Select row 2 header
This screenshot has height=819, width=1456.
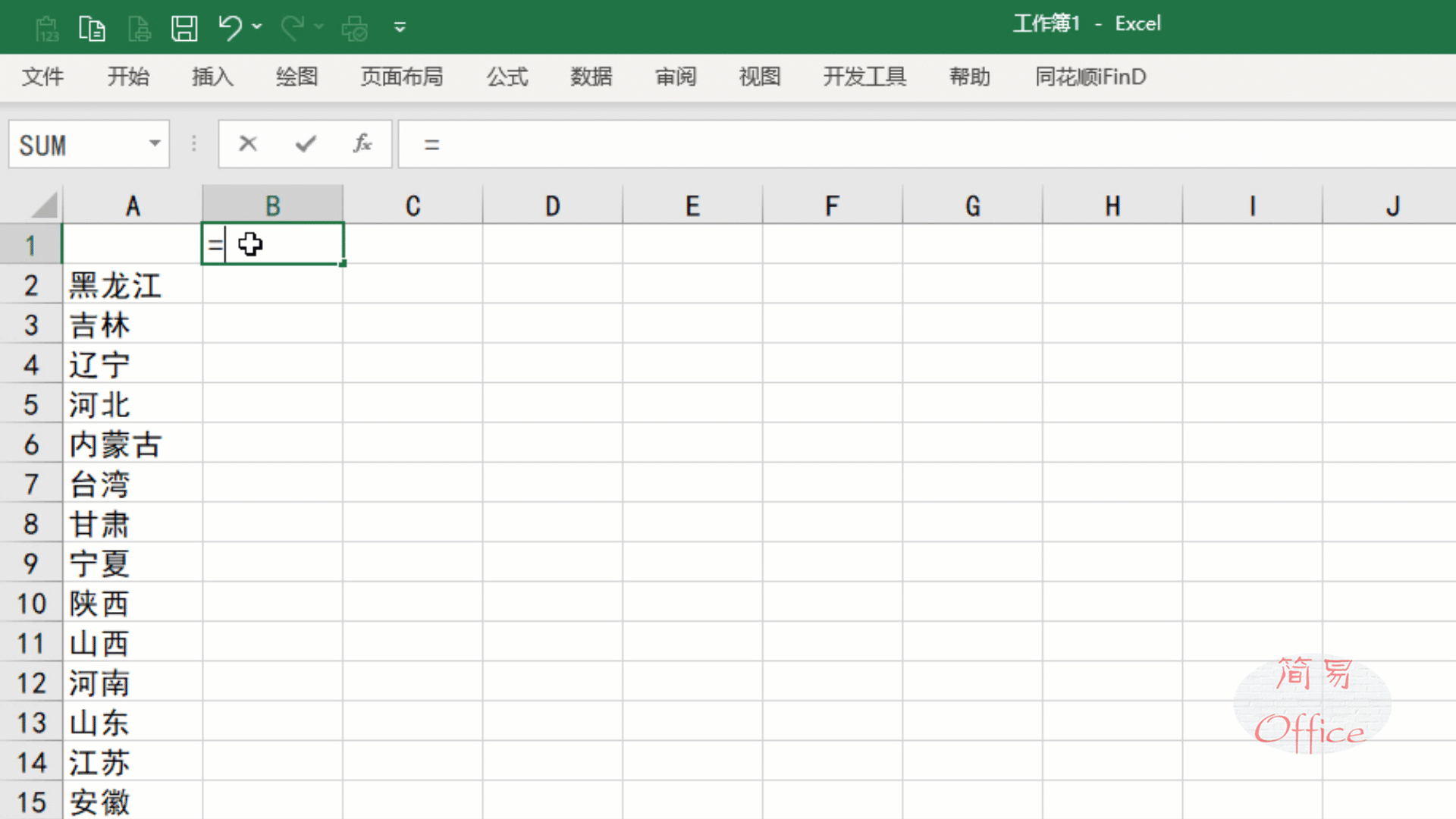(31, 284)
